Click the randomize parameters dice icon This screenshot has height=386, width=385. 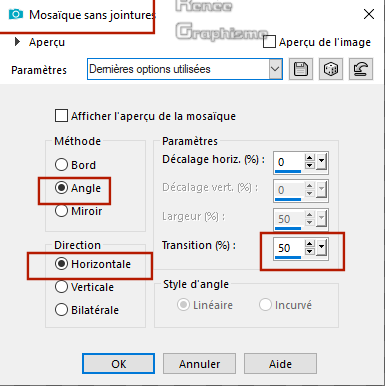pyautogui.click(x=331, y=69)
